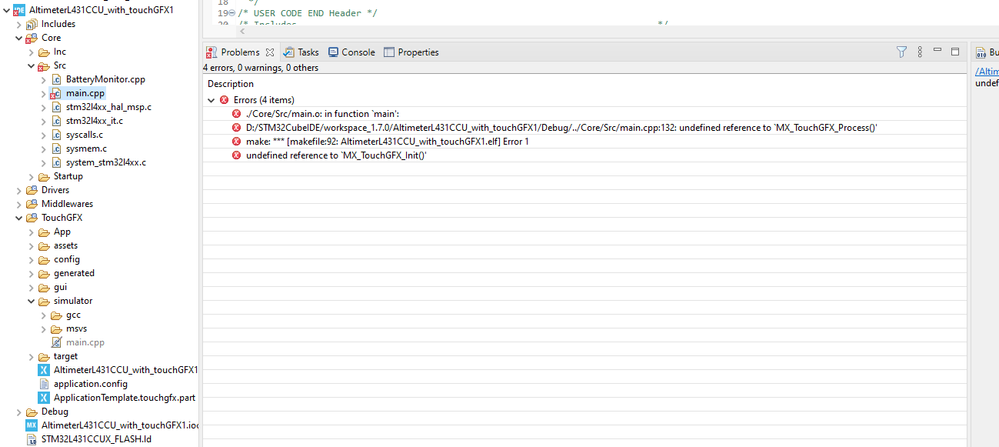Expand the msvs folder

point(43,329)
